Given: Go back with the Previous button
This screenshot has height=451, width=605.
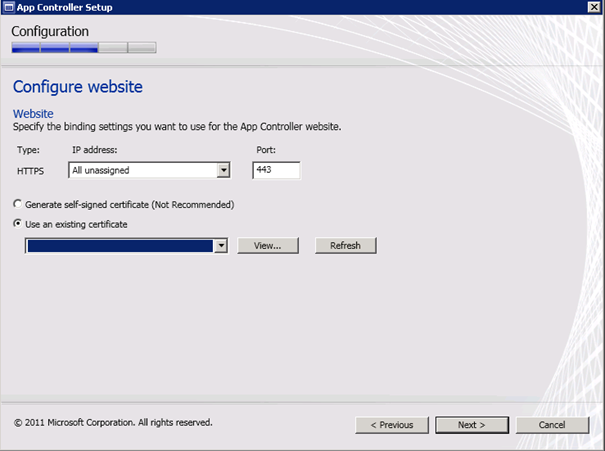Looking at the screenshot, I should (392, 425).
